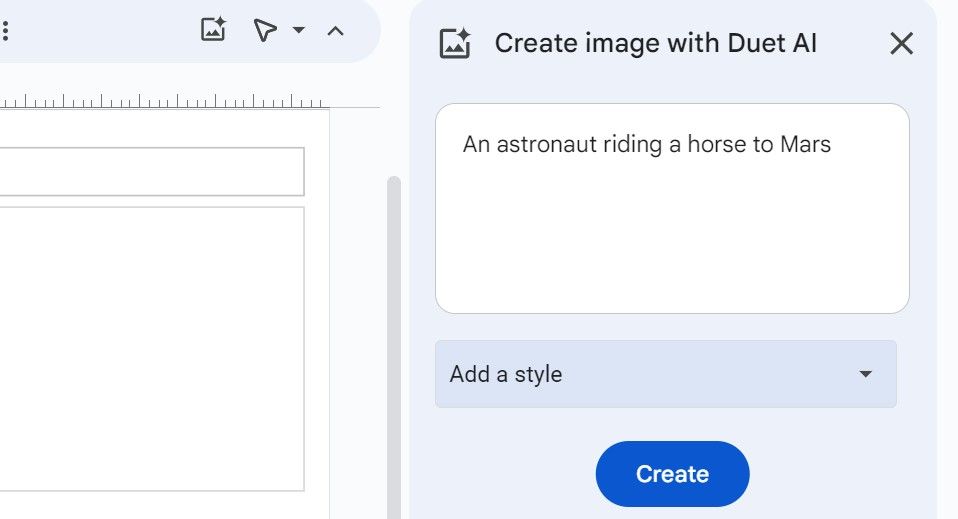The width and height of the screenshot is (958, 519).
Task: Click the Create image with Duet AI heading
Action: [x=655, y=44]
